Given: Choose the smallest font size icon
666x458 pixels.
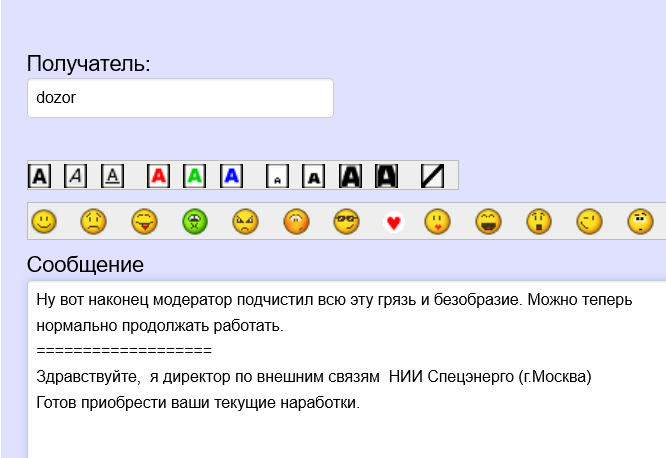Looking at the screenshot, I should tap(277, 176).
